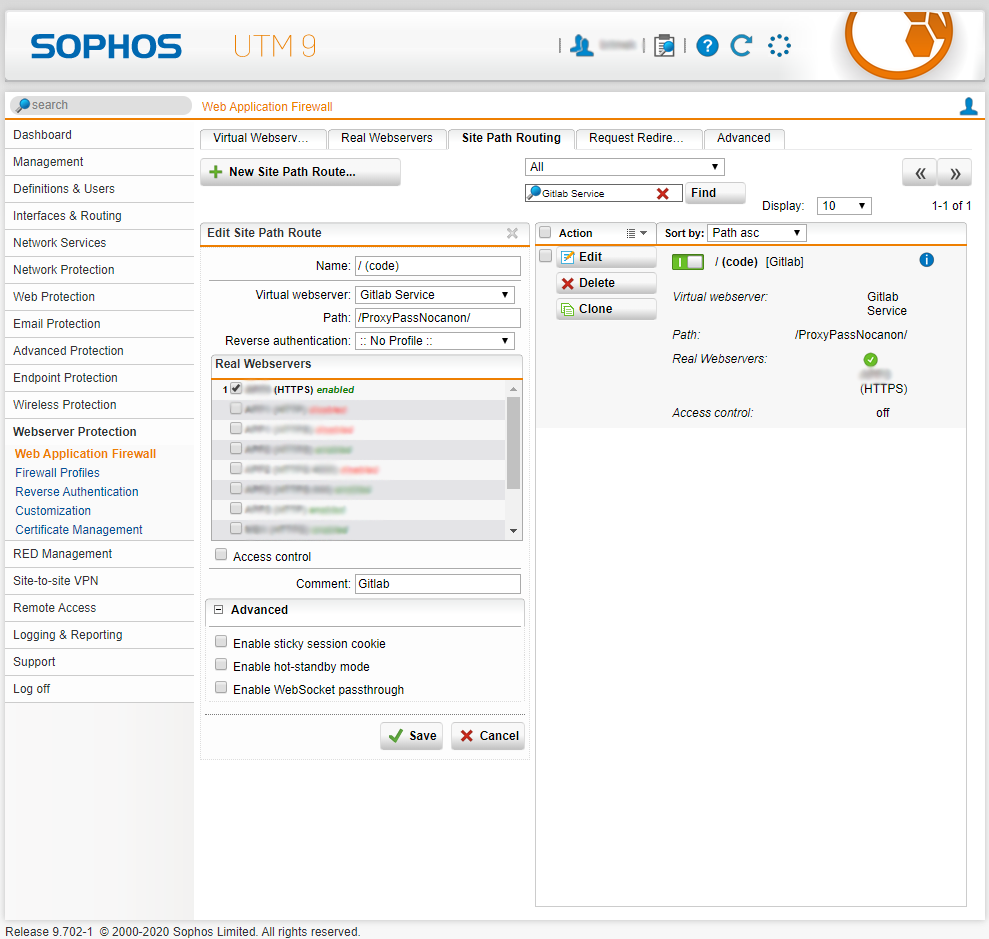
Task: Clear the Gitlab Service filter with red X
Action: point(662,194)
